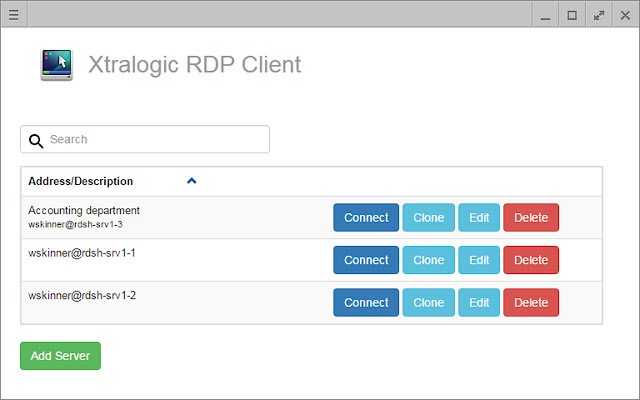640x400 pixels.
Task: Edit the wskinner@rdsh-srv1-2 entry
Action: pos(479,302)
